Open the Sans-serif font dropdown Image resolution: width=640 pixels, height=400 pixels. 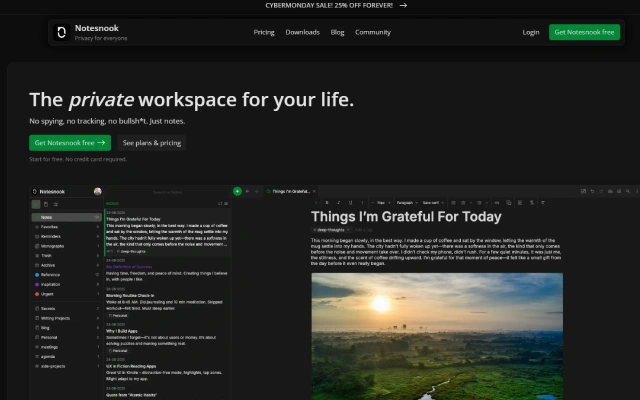(x=433, y=202)
